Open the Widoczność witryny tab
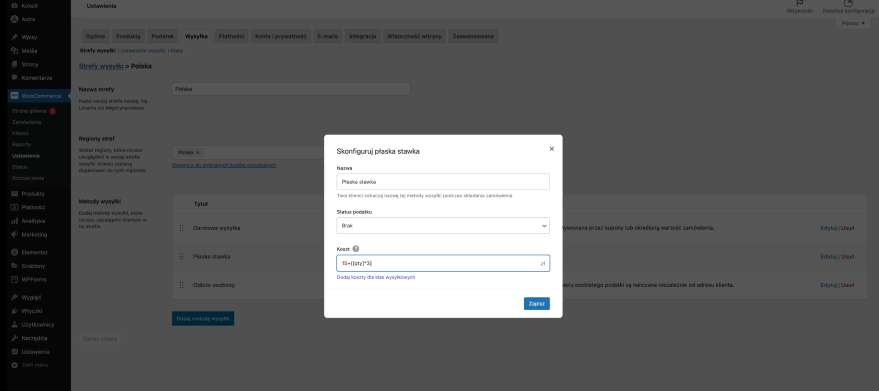879x391 pixels. click(x=414, y=36)
